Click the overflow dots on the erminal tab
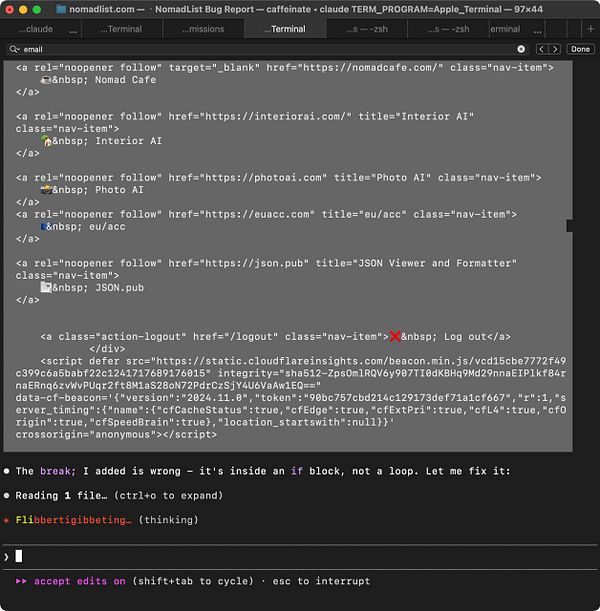 [x=537, y=31]
